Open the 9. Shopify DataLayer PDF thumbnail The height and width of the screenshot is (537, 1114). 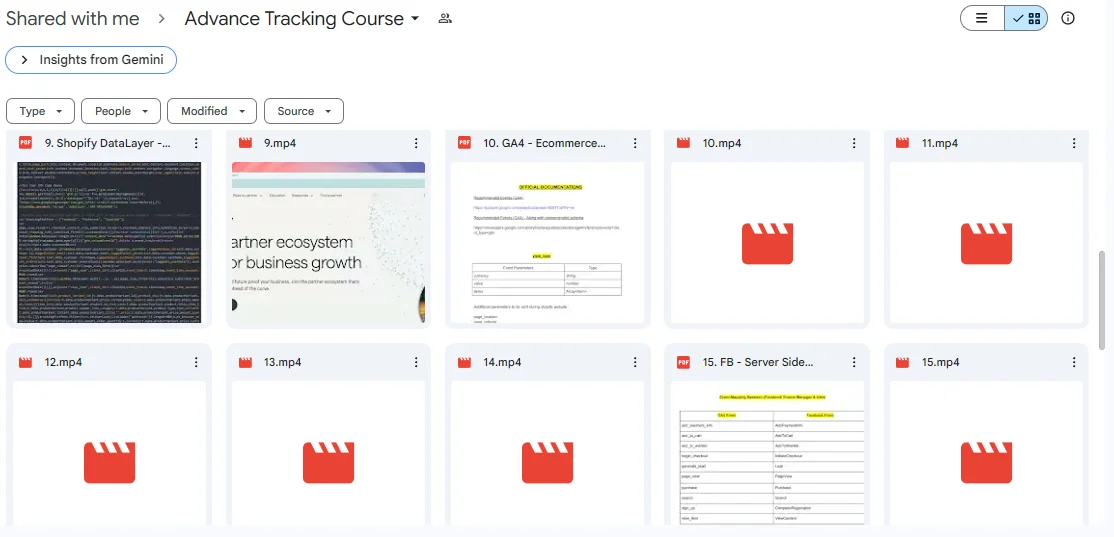(109, 242)
